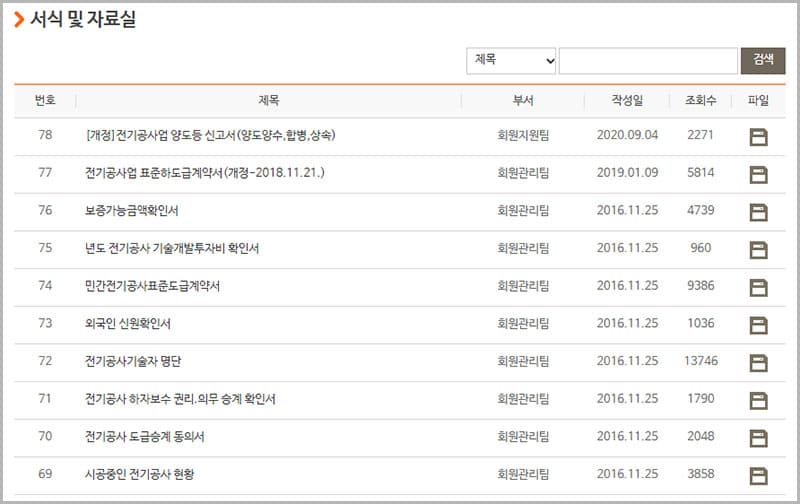Download file for post number 71
Viewport: 800px width, 504px height.
758,400
